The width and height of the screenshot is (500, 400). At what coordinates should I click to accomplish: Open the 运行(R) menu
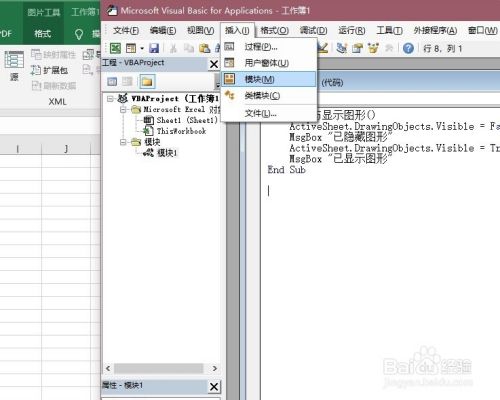pos(352,31)
